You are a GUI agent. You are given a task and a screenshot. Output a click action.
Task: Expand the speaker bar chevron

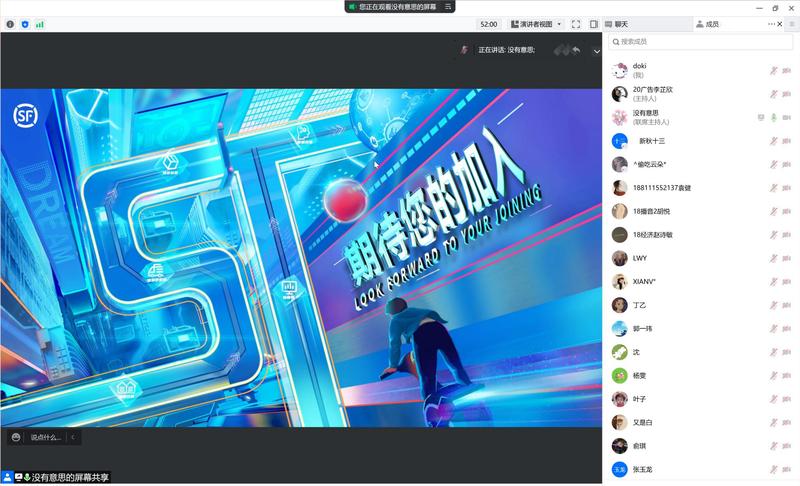[x=597, y=51]
